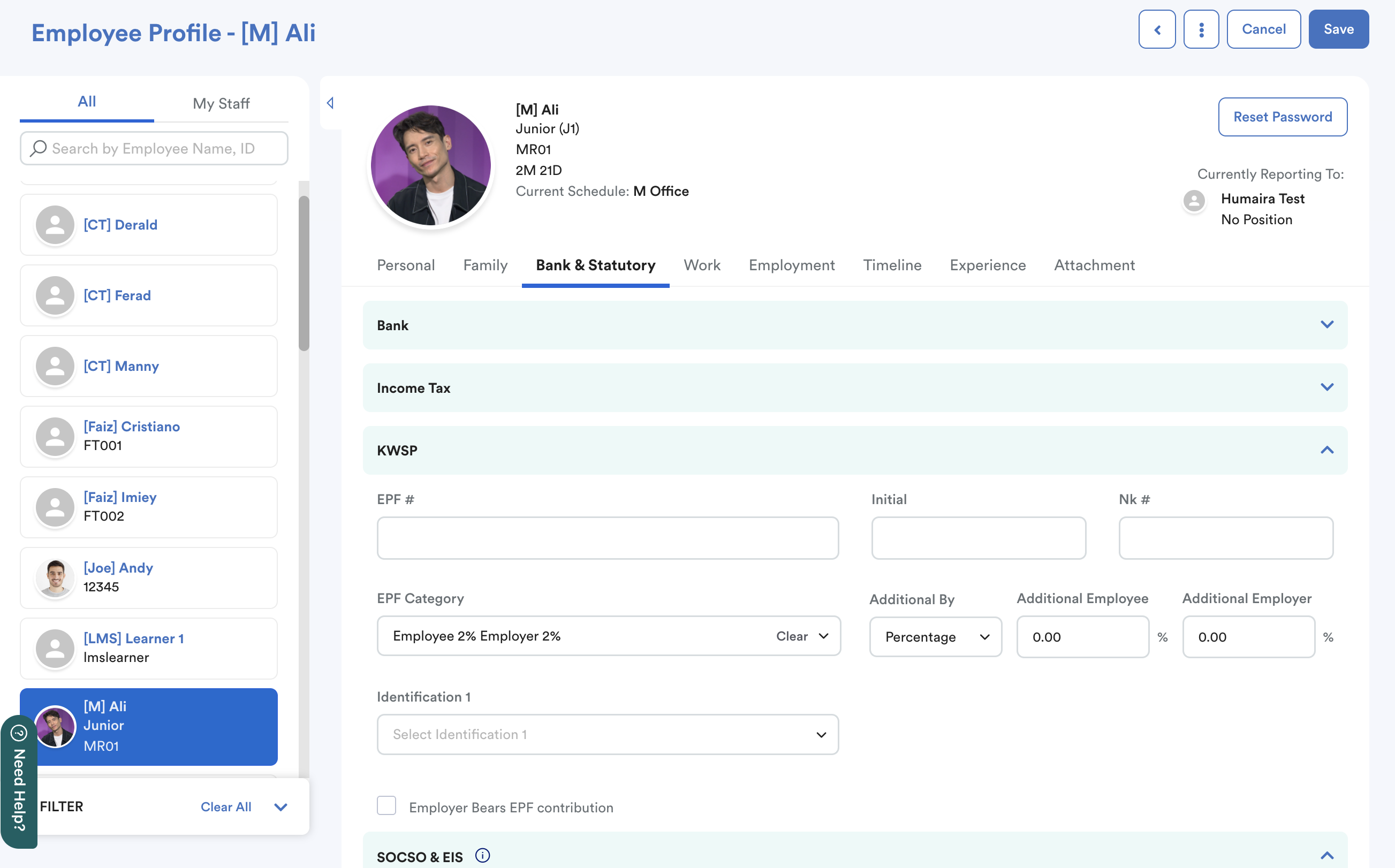
Task: Click Clear in EPF Category field
Action: [791, 636]
